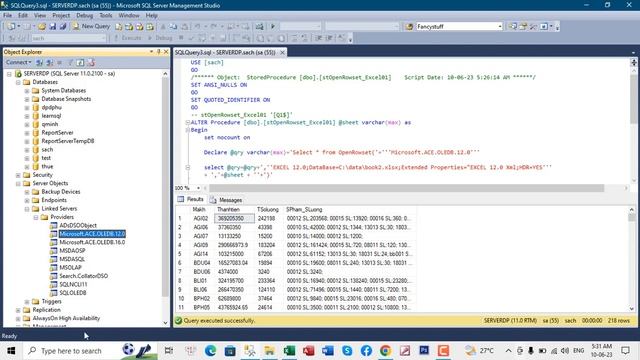Viewport: 640px width, 360px height.
Task: Open the Debug menu
Action: 84,16
